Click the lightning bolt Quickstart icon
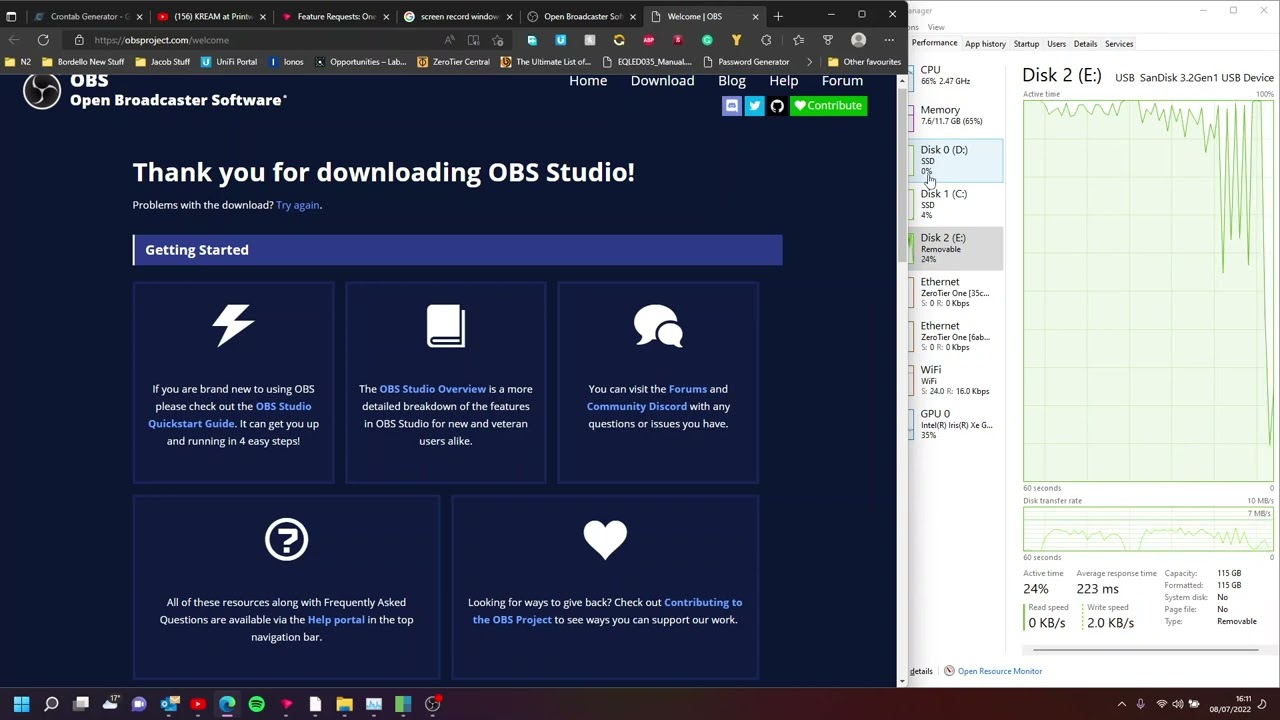The height and width of the screenshot is (720, 1280). point(233,326)
